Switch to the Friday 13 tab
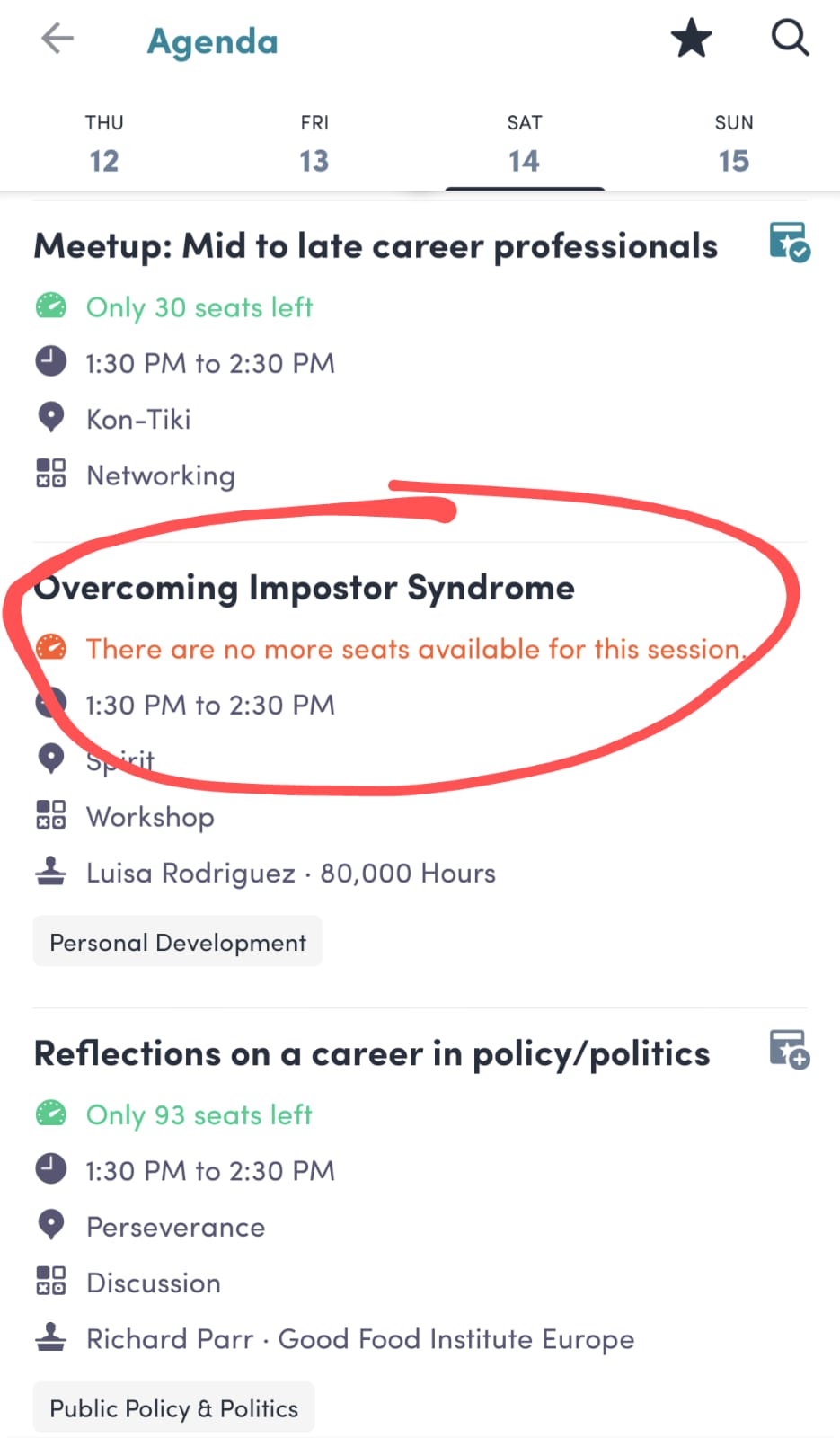Screen dimensions: 840x1438 tap(314, 146)
